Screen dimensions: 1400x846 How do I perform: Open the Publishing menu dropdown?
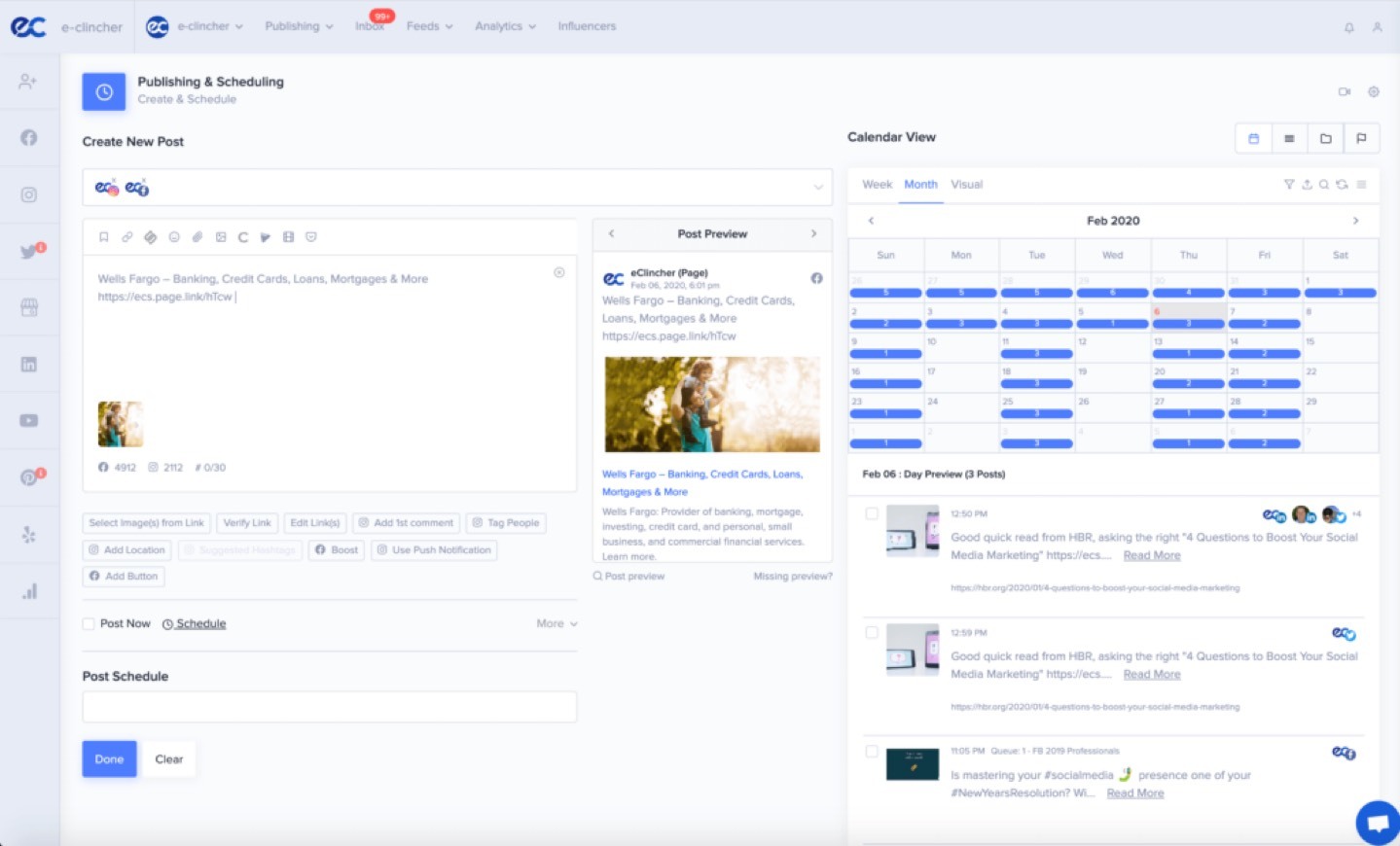[300, 26]
